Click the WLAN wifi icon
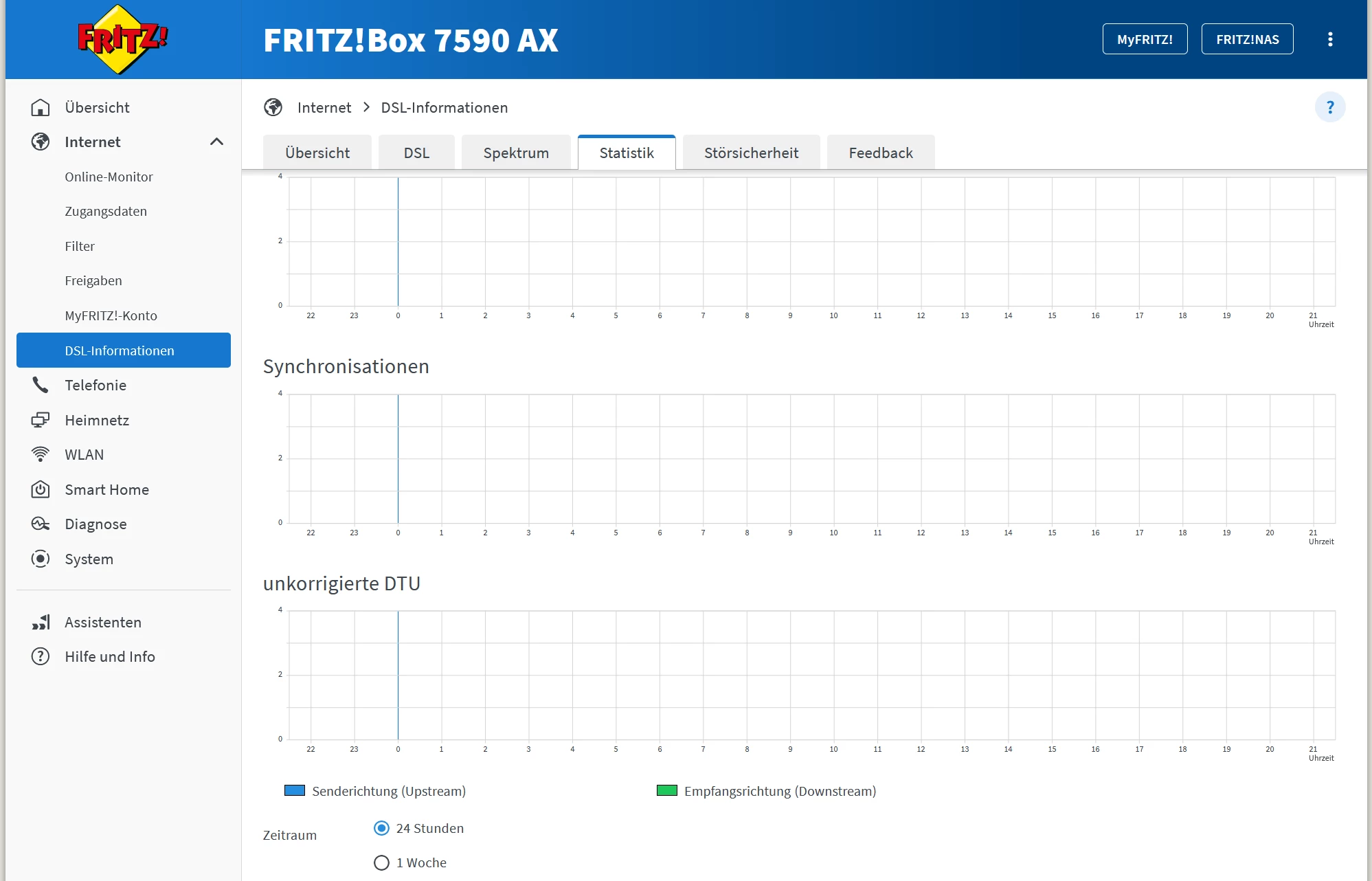Screen dimensions: 1372x881 [41, 454]
